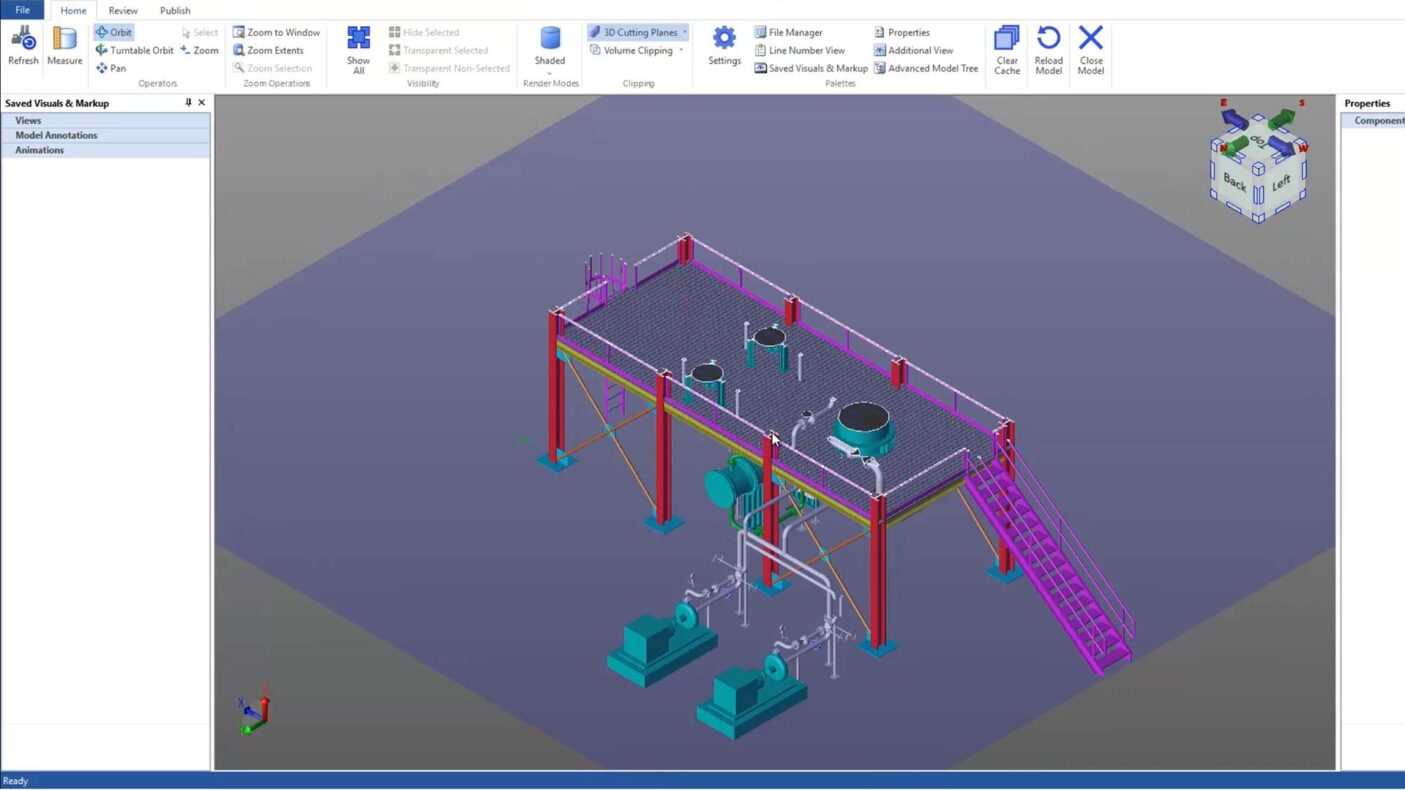The height and width of the screenshot is (790, 1405).
Task: Open the Advanced Model Tree palette
Action: pyautogui.click(x=926, y=68)
